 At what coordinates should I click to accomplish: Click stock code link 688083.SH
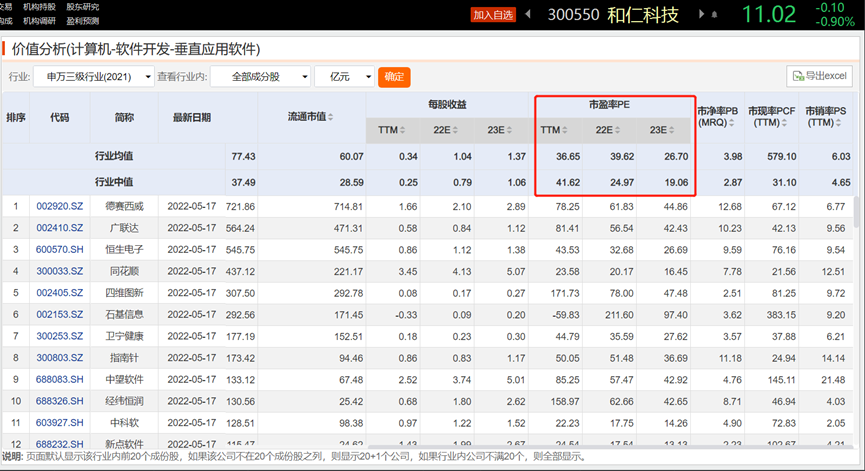62,379
